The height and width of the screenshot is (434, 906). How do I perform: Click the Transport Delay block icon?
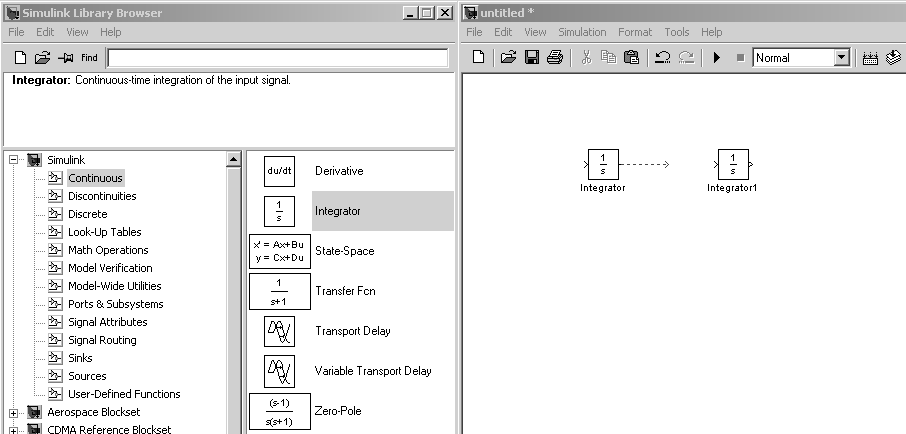pos(279,331)
